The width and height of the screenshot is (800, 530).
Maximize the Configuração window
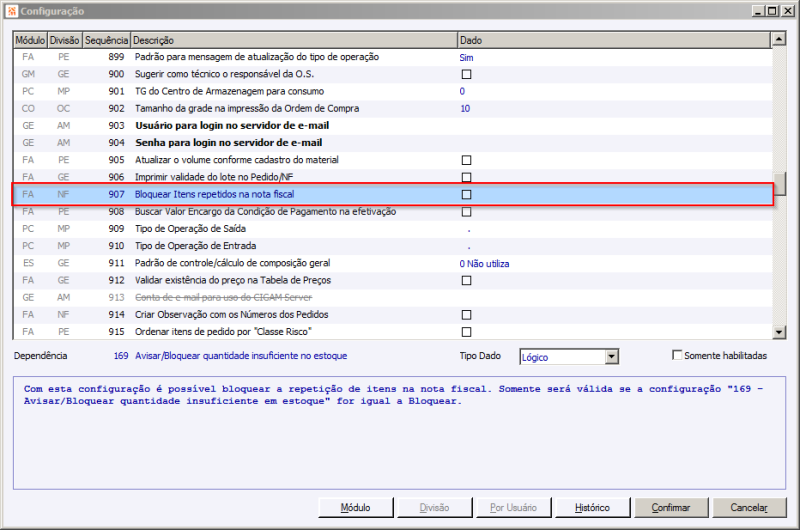pos(772,11)
